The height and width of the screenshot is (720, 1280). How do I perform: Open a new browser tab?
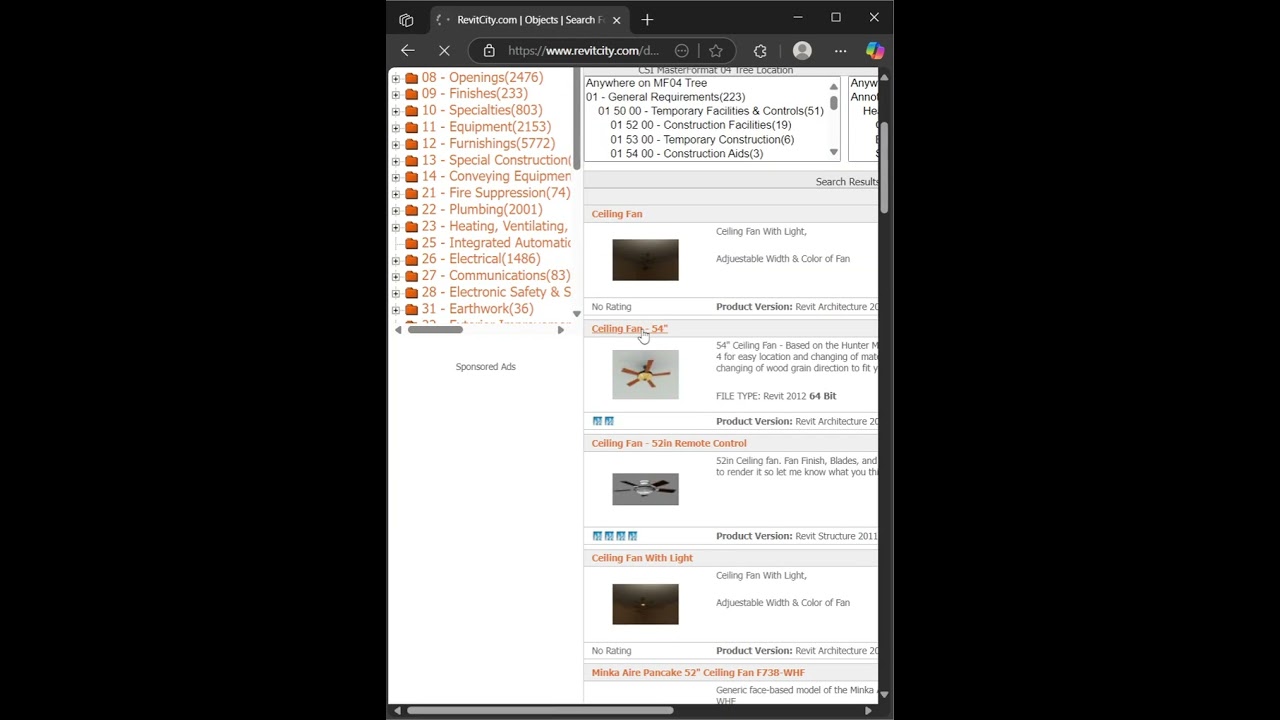[647, 19]
